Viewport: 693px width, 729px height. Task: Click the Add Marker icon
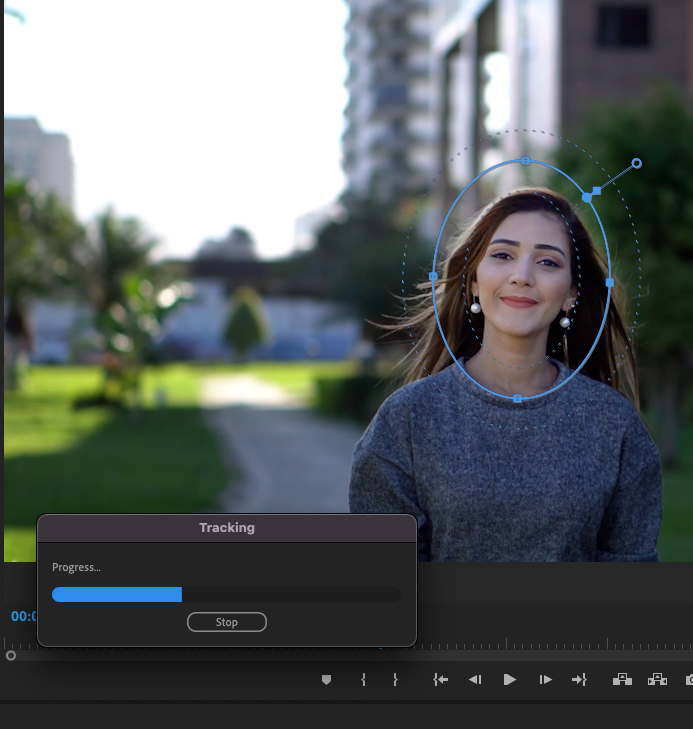point(326,680)
